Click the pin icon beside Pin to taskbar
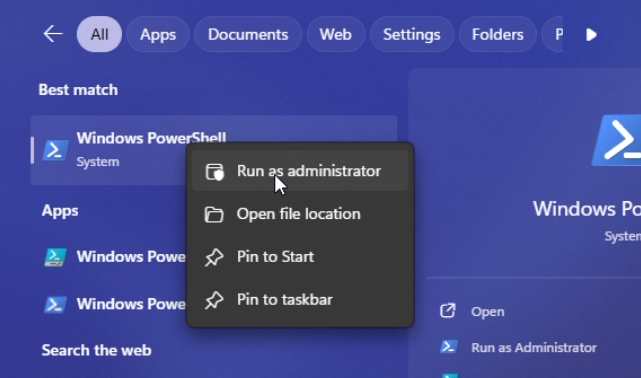This screenshot has height=378, width=641. [214, 300]
